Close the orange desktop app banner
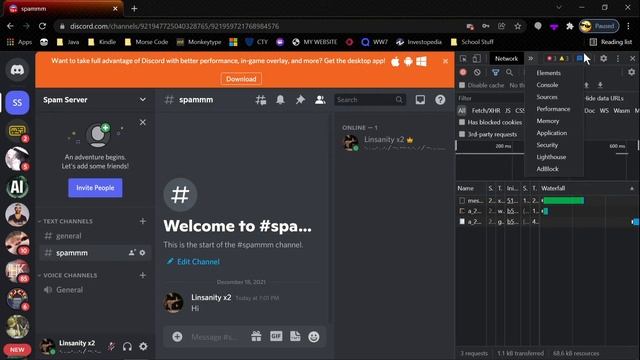Image resolution: width=640 pixels, height=360 pixels. (445, 61)
